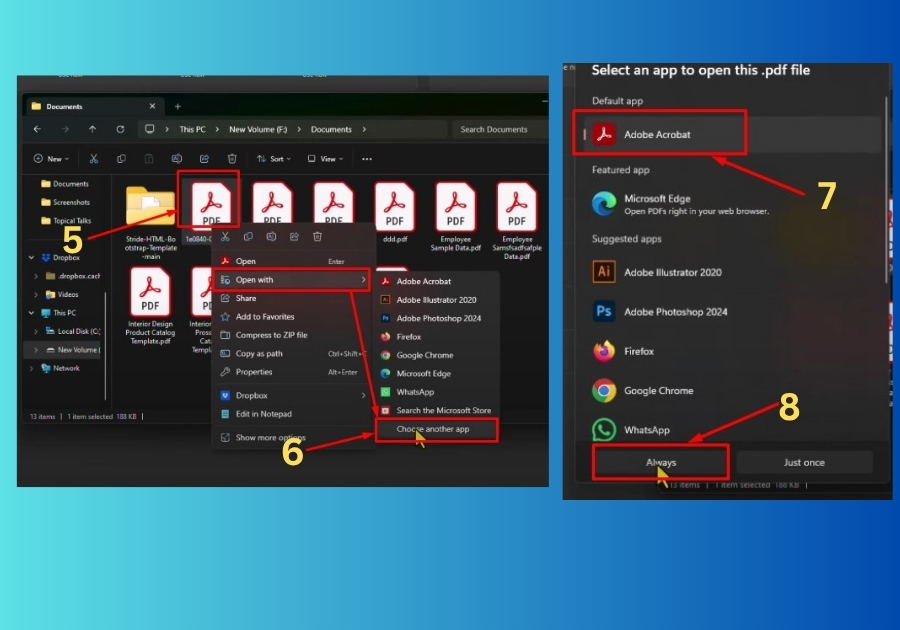Click the Delete icon atop context menu
Image resolution: width=900 pixels, height=630 pixels.
[317, 236]
